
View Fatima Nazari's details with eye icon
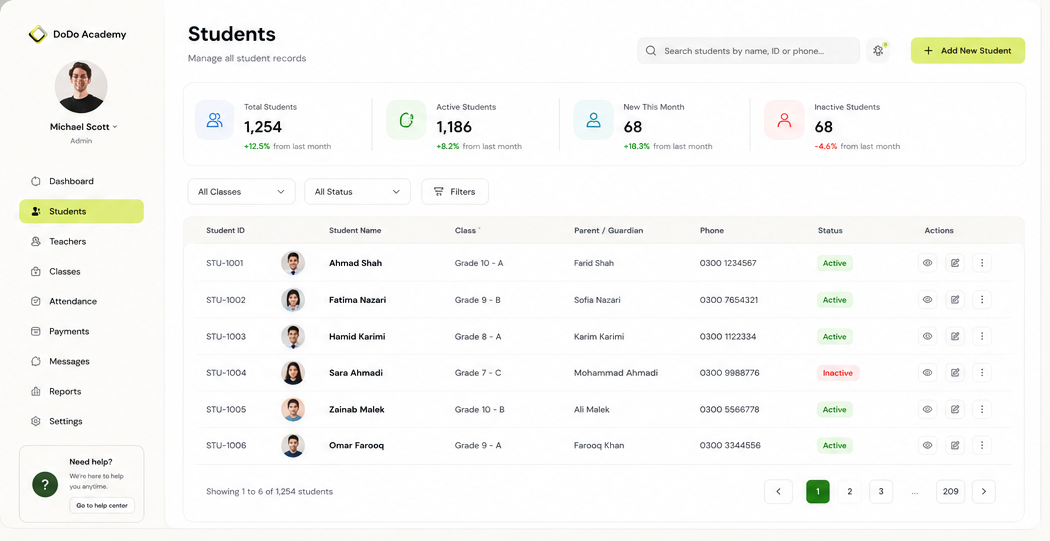pos(927,300)
